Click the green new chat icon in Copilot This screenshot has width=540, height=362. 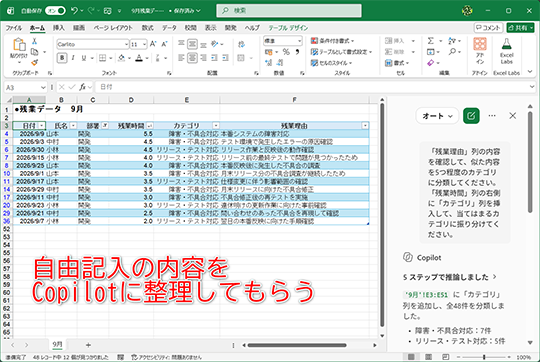tap(471, 116)
